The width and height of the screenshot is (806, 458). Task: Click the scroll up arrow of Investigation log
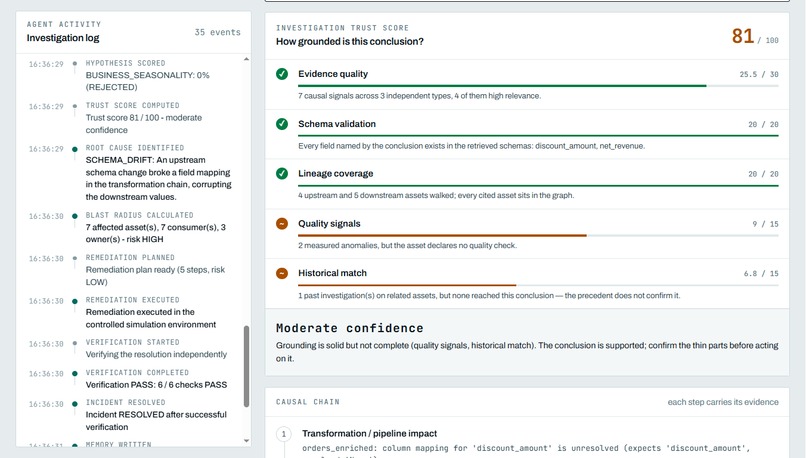[246, 59]
